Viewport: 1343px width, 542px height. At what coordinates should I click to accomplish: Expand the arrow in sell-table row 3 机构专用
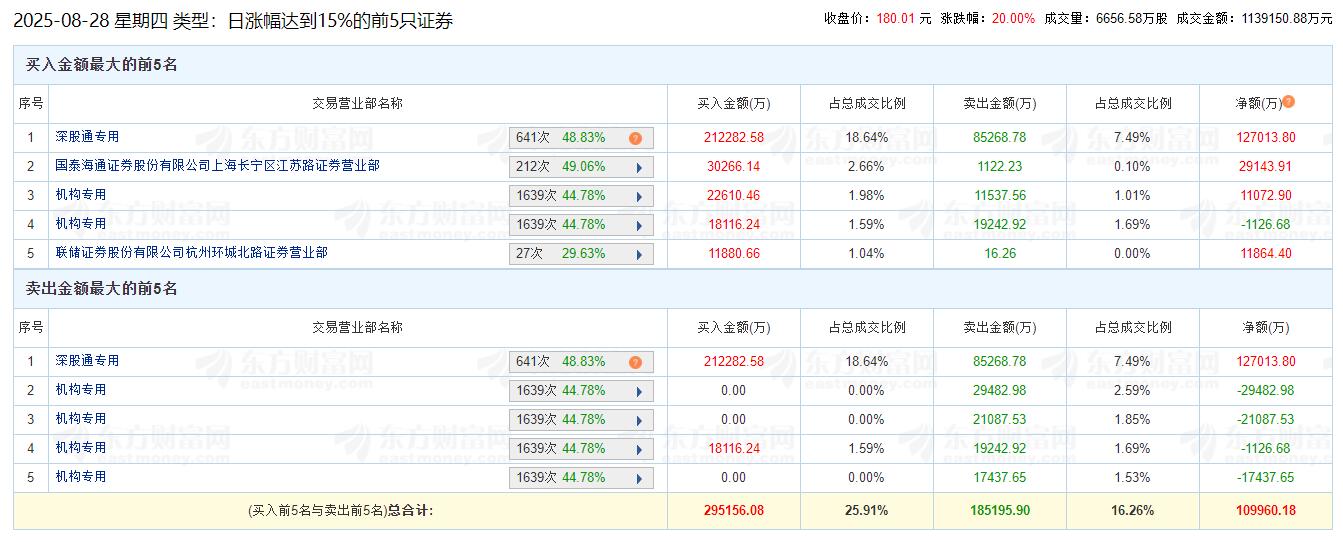click(638, 421)
